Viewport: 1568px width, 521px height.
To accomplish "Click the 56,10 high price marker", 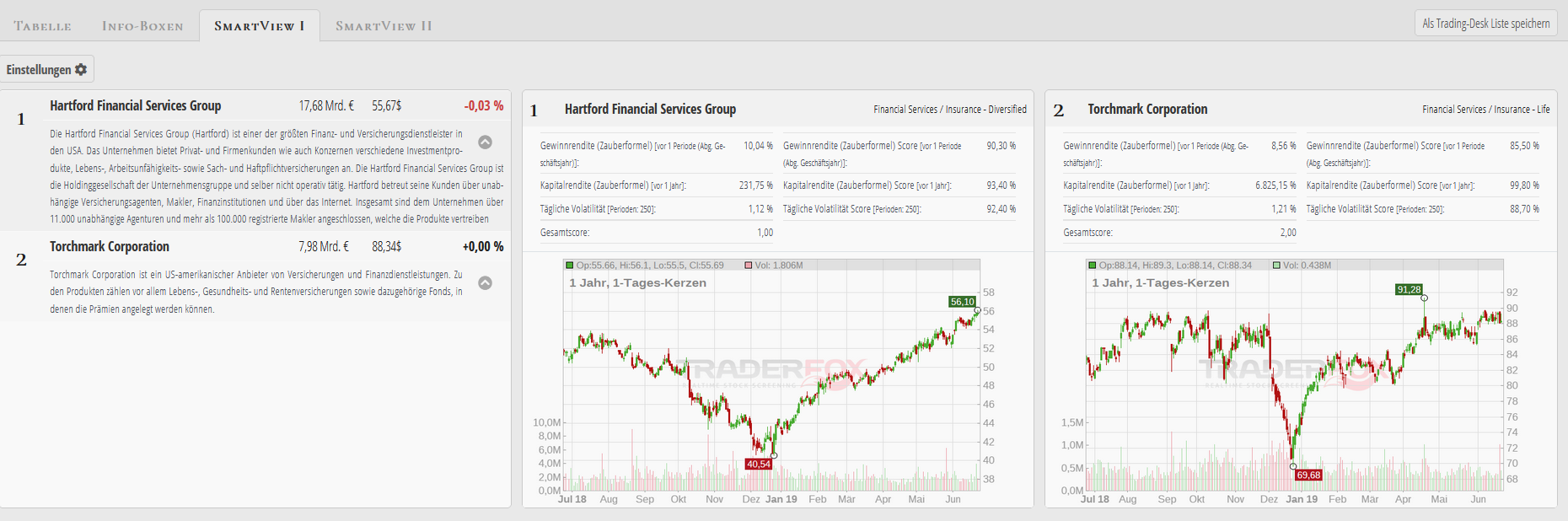I will 962,302.
